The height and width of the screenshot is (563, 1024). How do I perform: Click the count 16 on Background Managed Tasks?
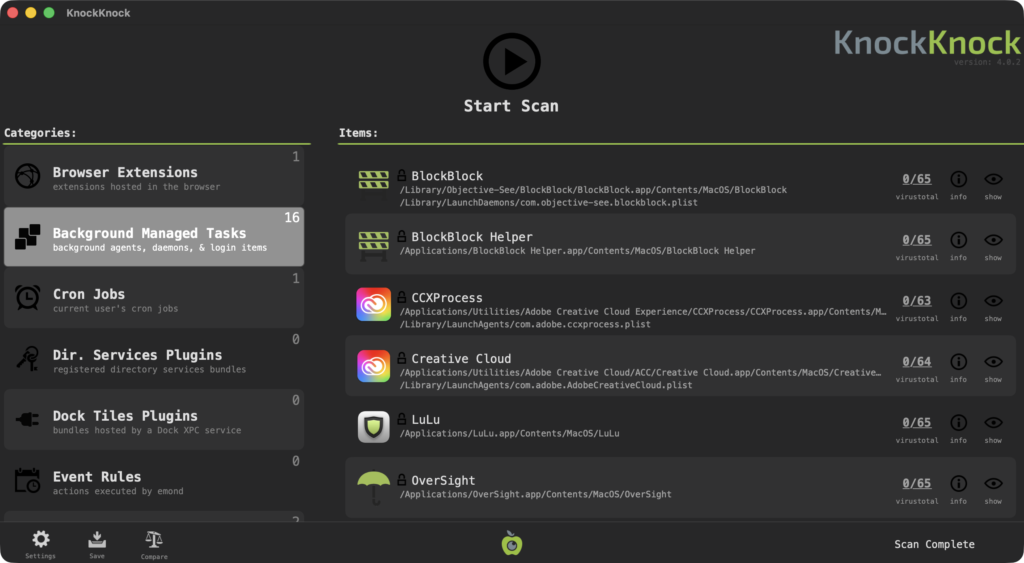point(292,217)
